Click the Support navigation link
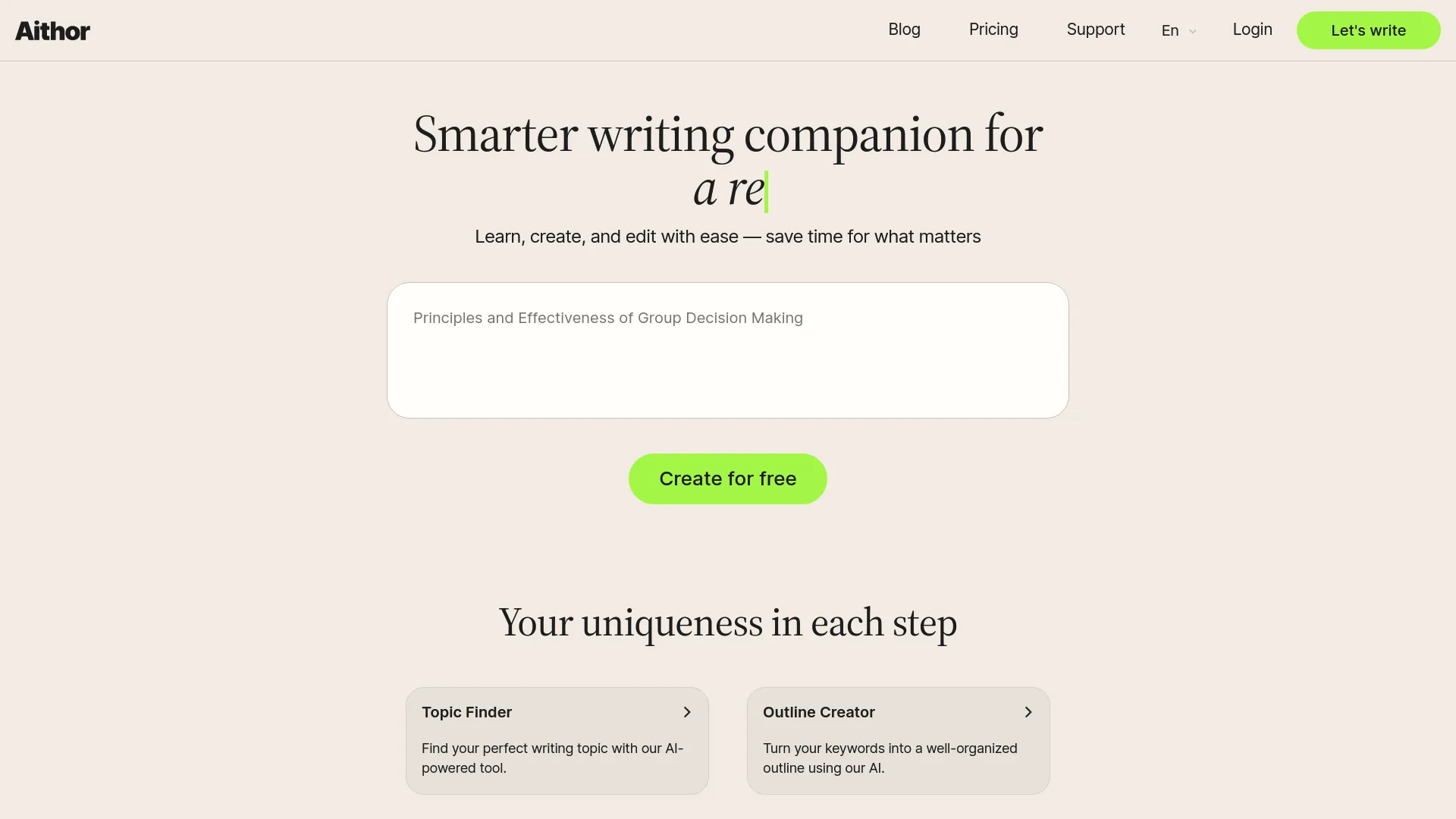Viewport: 1456px width, 819px height. (x=1095, y=30)
